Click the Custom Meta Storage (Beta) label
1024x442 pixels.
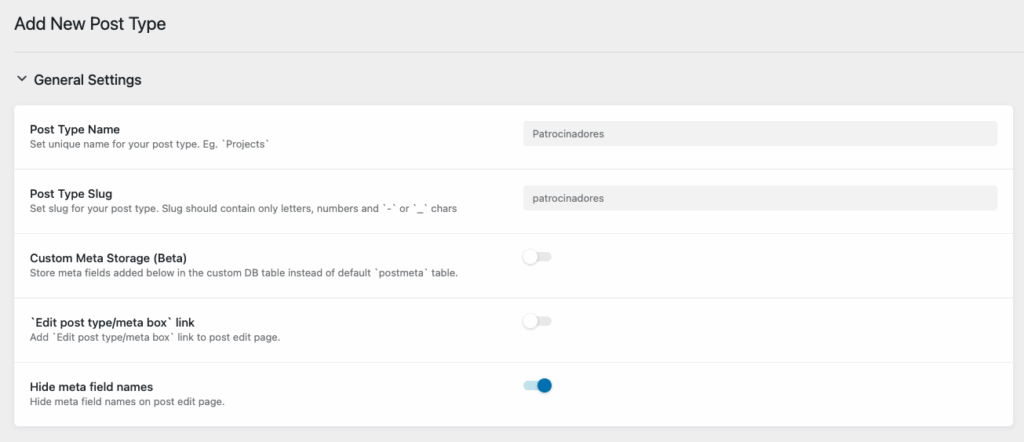(108, 257)
